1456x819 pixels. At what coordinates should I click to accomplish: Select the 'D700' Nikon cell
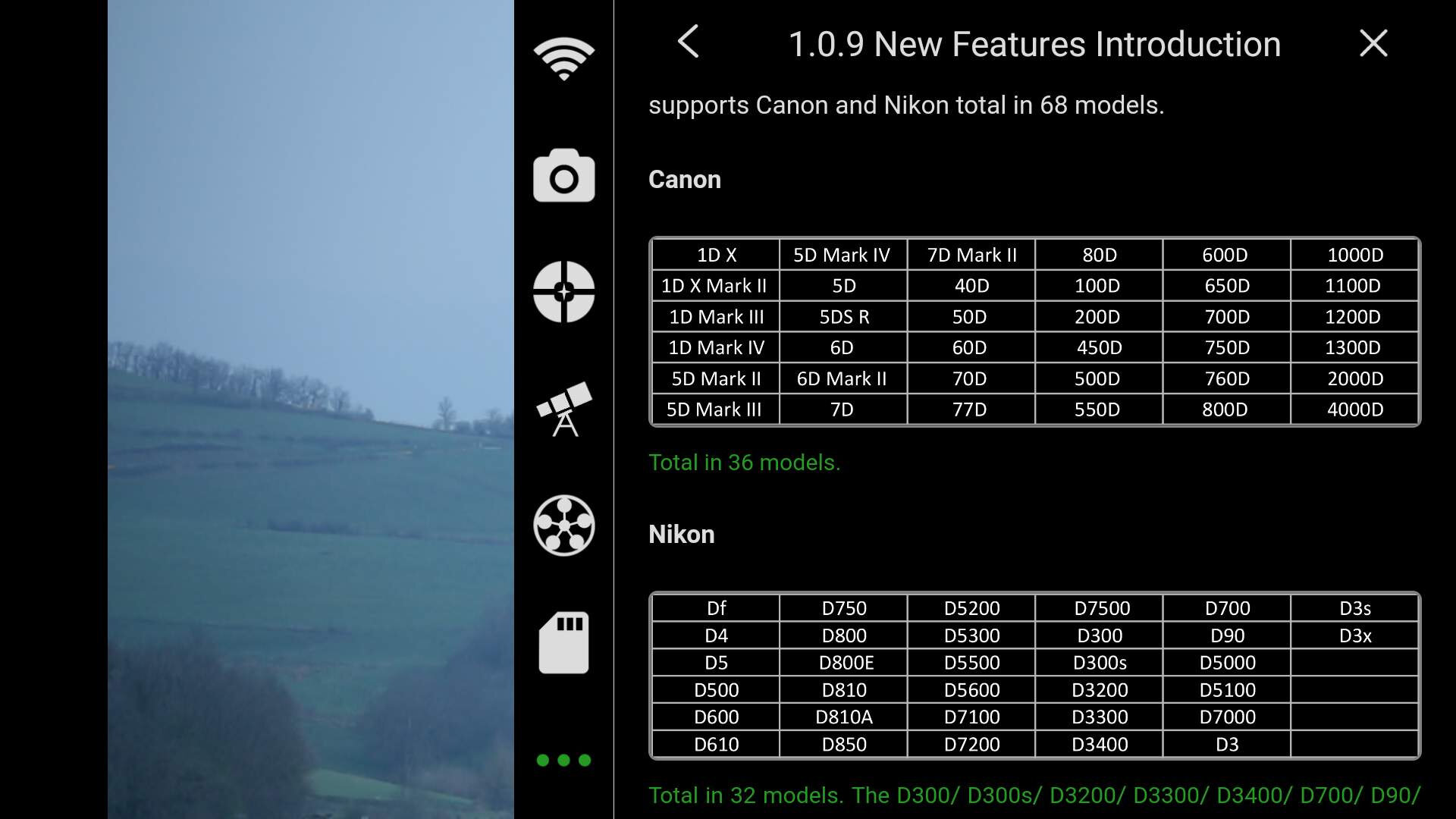pyautogui.click(x=1226, y=608)
